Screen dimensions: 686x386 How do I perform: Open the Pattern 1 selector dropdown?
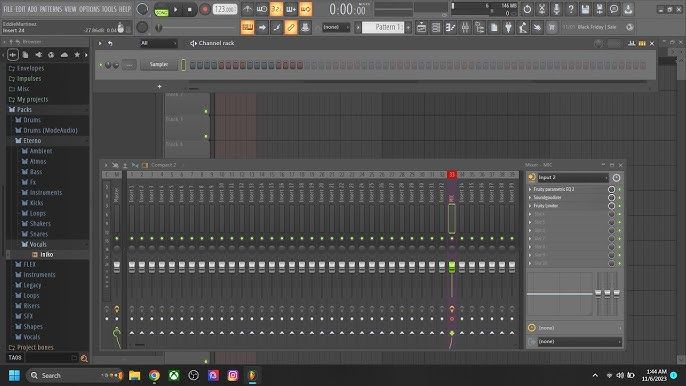click(383, 27)
